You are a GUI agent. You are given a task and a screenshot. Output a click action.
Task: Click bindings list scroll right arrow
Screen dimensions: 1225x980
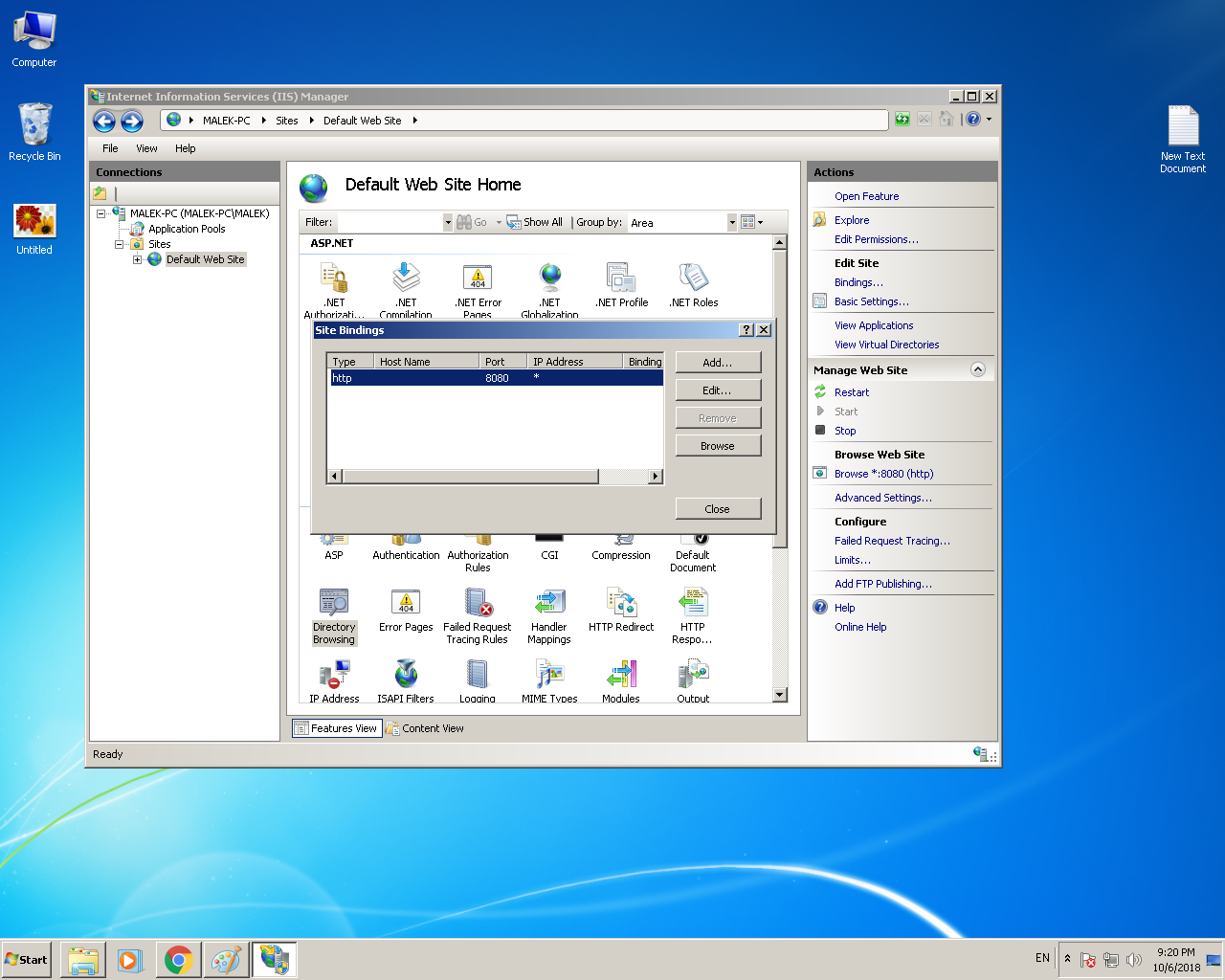656,477
